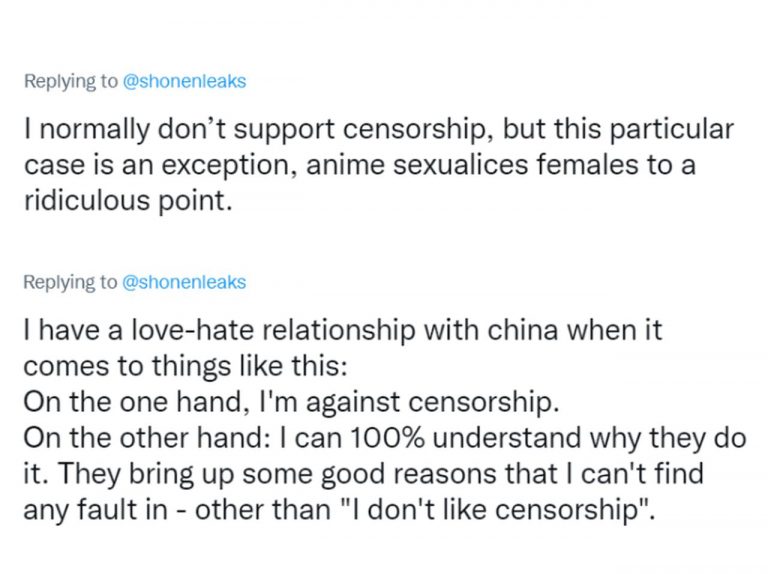Open @shonenleaks link in the second reply
Screen dimensions: 768x574
(x=183, y=283)
